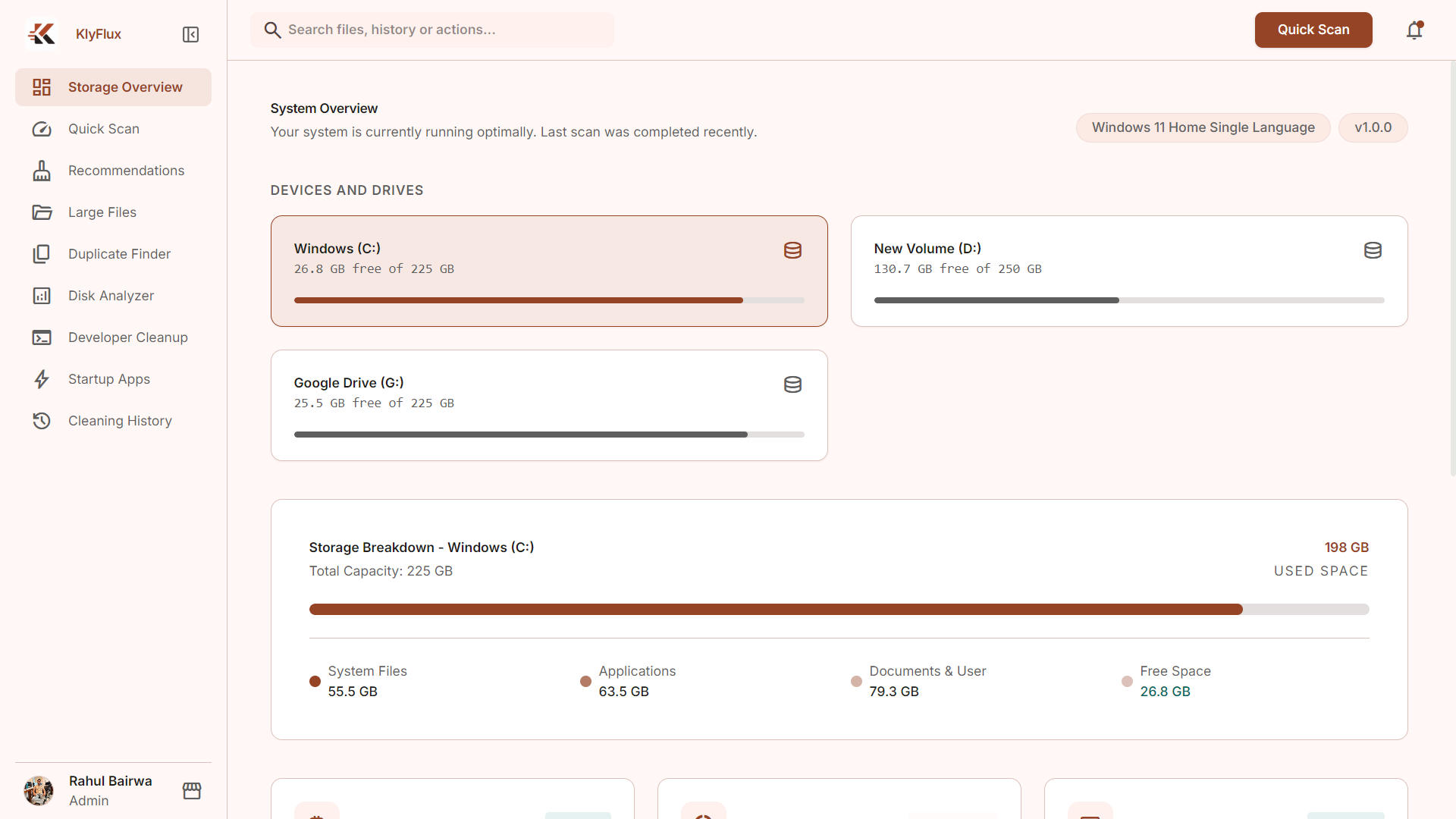Click the Windows 11 Home Single Language badge
The width and height of the screenshot is (1456, 819).
click(1203, 127)
